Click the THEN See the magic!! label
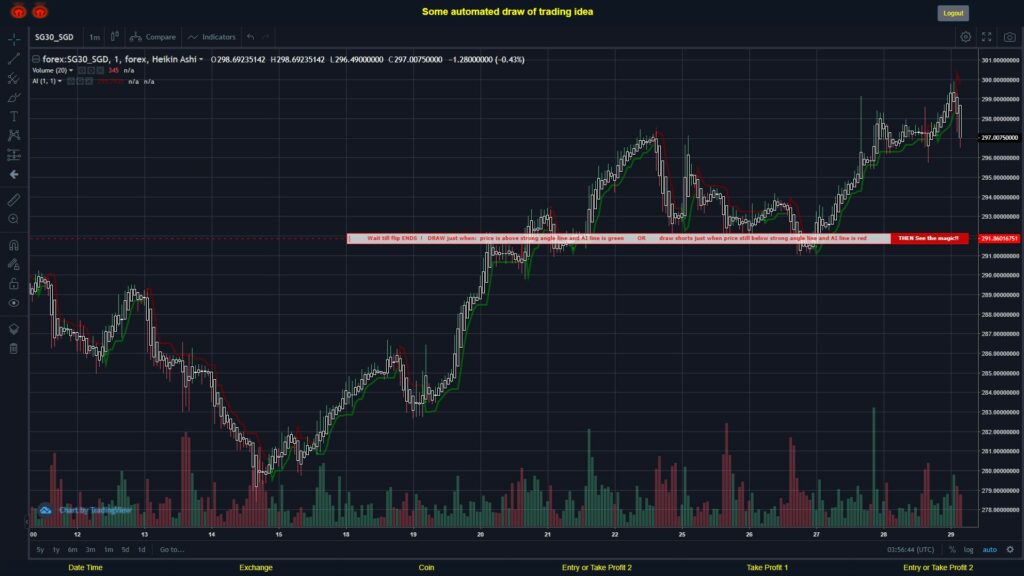 929,238
